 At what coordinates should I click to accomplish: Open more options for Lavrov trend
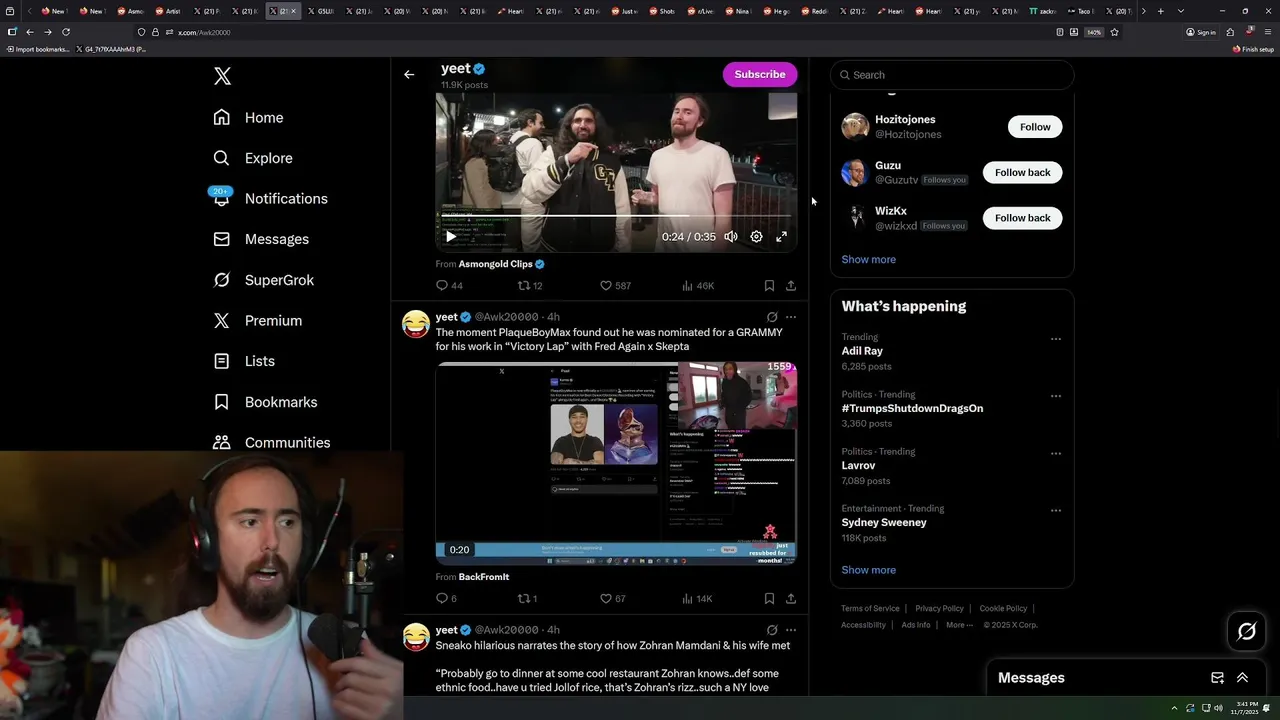click(x=1055, y=453)
